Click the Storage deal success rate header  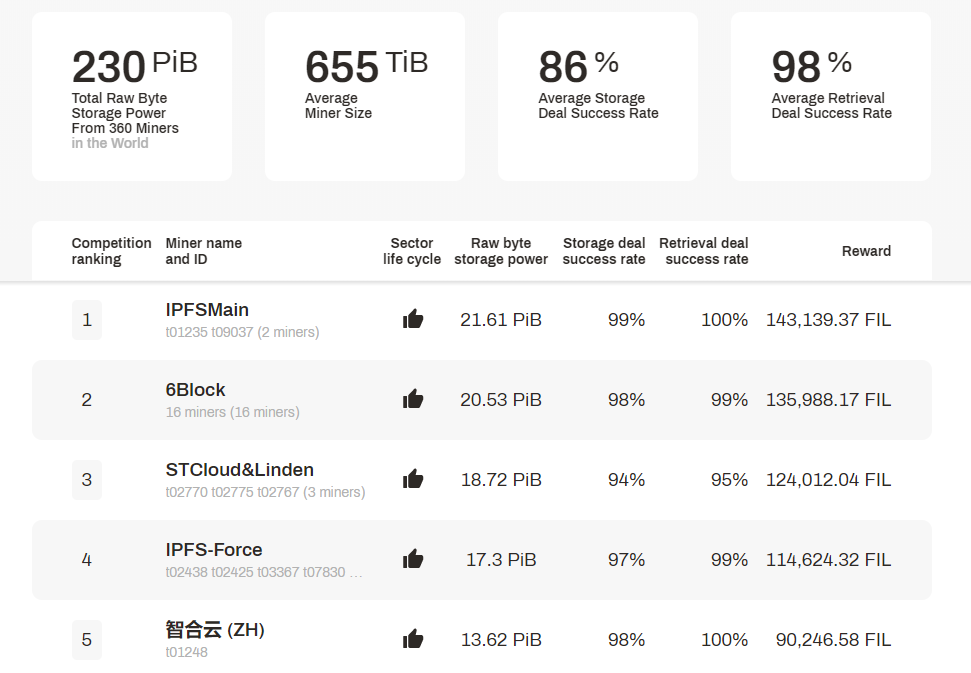tap(604, 251)
